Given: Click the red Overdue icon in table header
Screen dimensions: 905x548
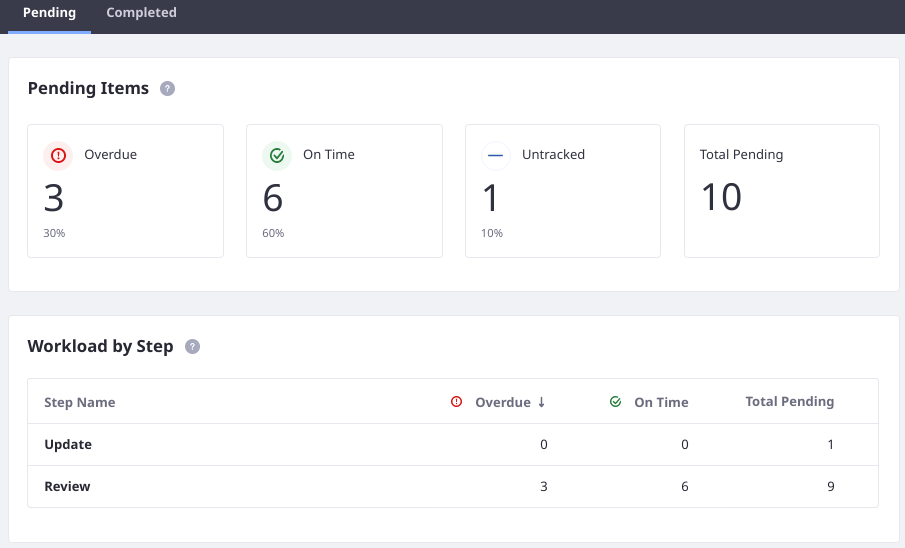Looking at the screenshot, I should [x=457, y=401].
